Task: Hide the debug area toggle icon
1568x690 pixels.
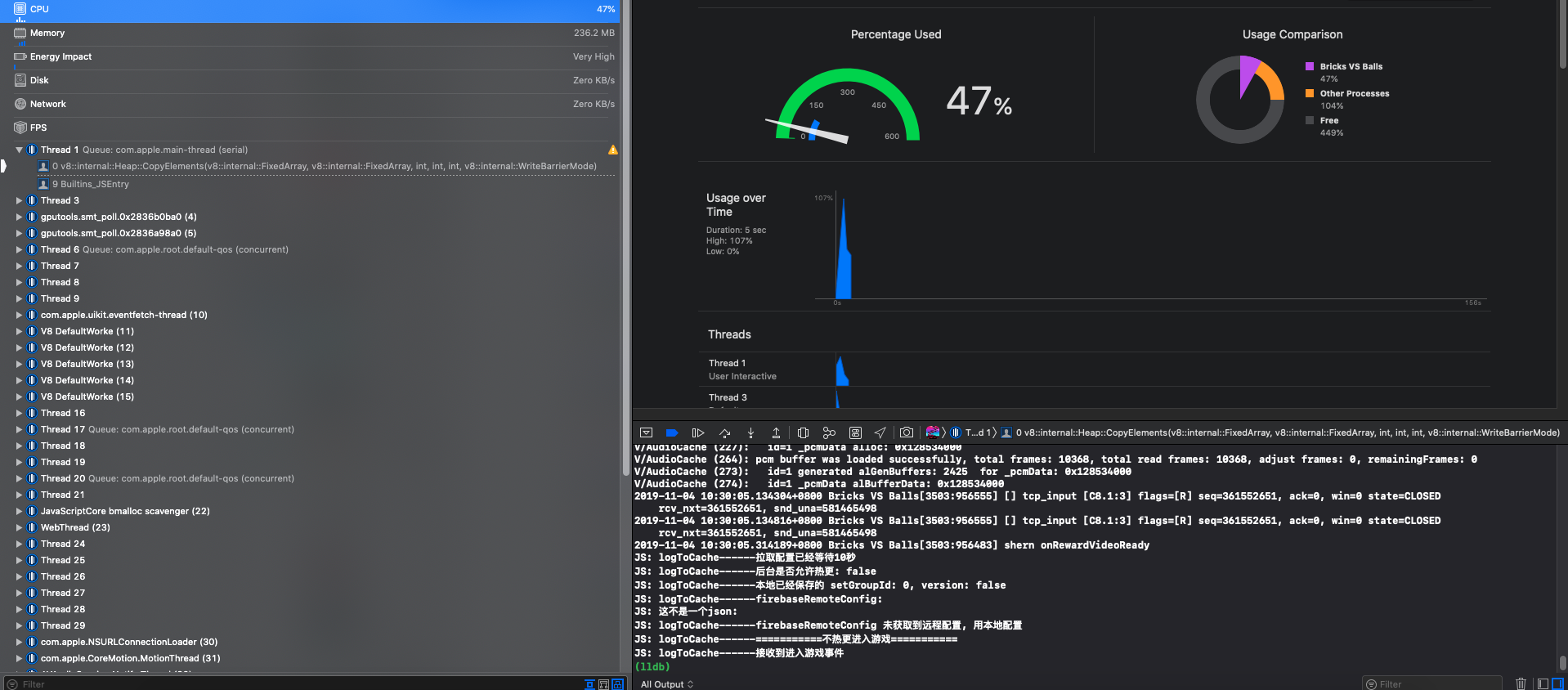Action: click(646, 432)
